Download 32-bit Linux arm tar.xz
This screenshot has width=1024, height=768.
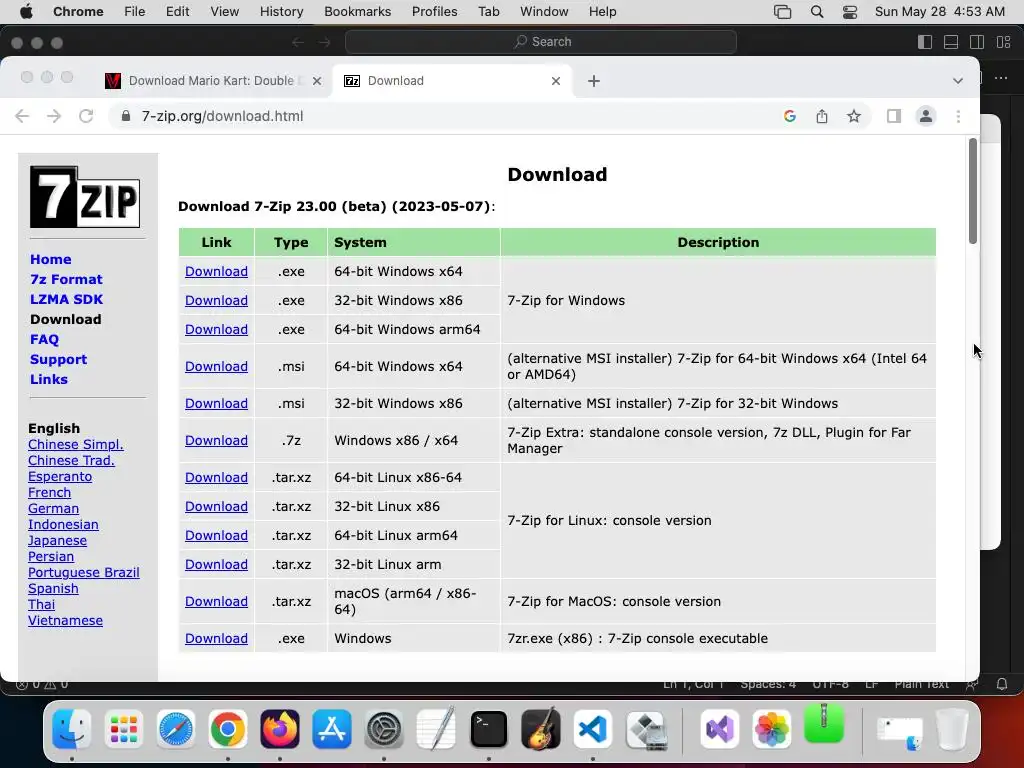point(216,565)
